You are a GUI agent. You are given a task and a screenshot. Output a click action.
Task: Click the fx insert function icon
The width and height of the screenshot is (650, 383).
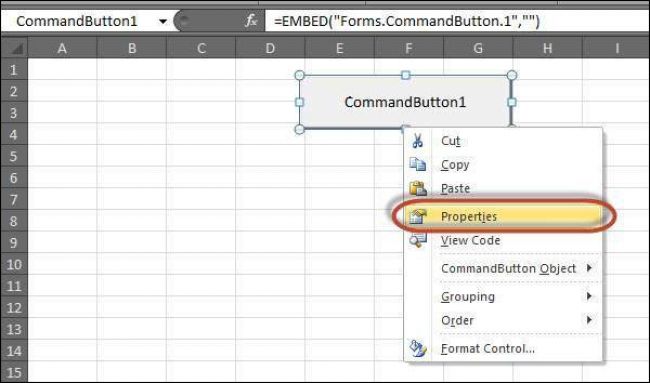pos(251,21)
